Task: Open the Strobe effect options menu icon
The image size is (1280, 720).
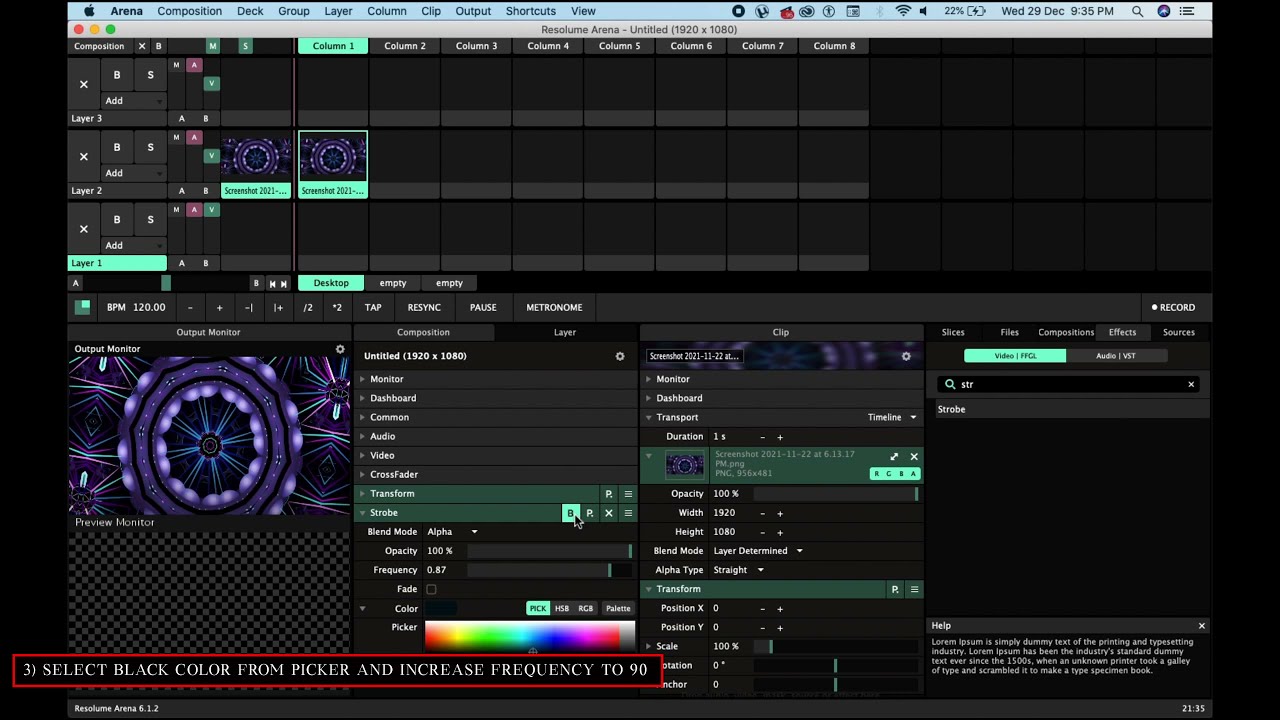Action: pos(628,513)
